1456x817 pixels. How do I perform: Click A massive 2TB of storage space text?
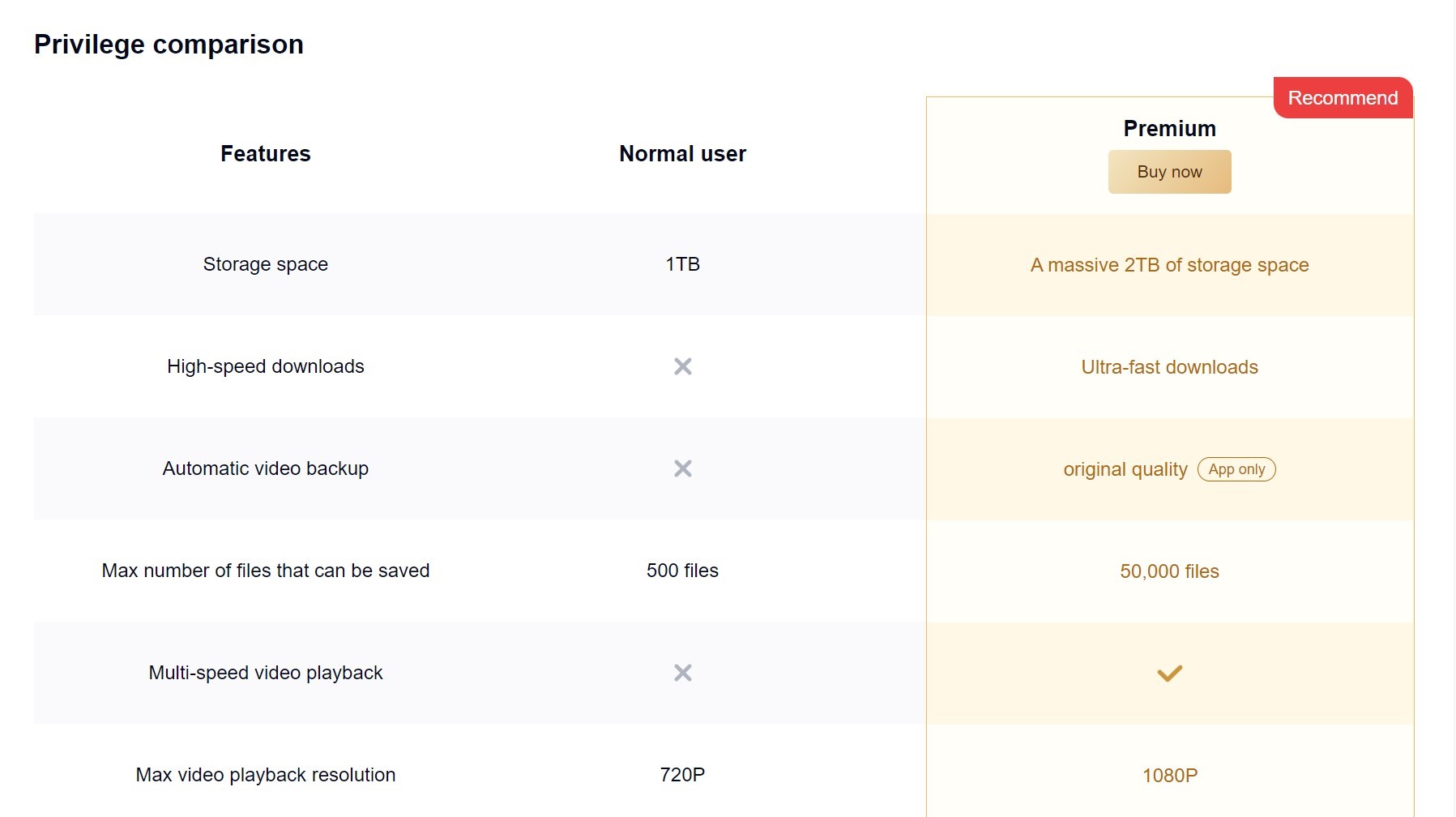[1169, 265]
